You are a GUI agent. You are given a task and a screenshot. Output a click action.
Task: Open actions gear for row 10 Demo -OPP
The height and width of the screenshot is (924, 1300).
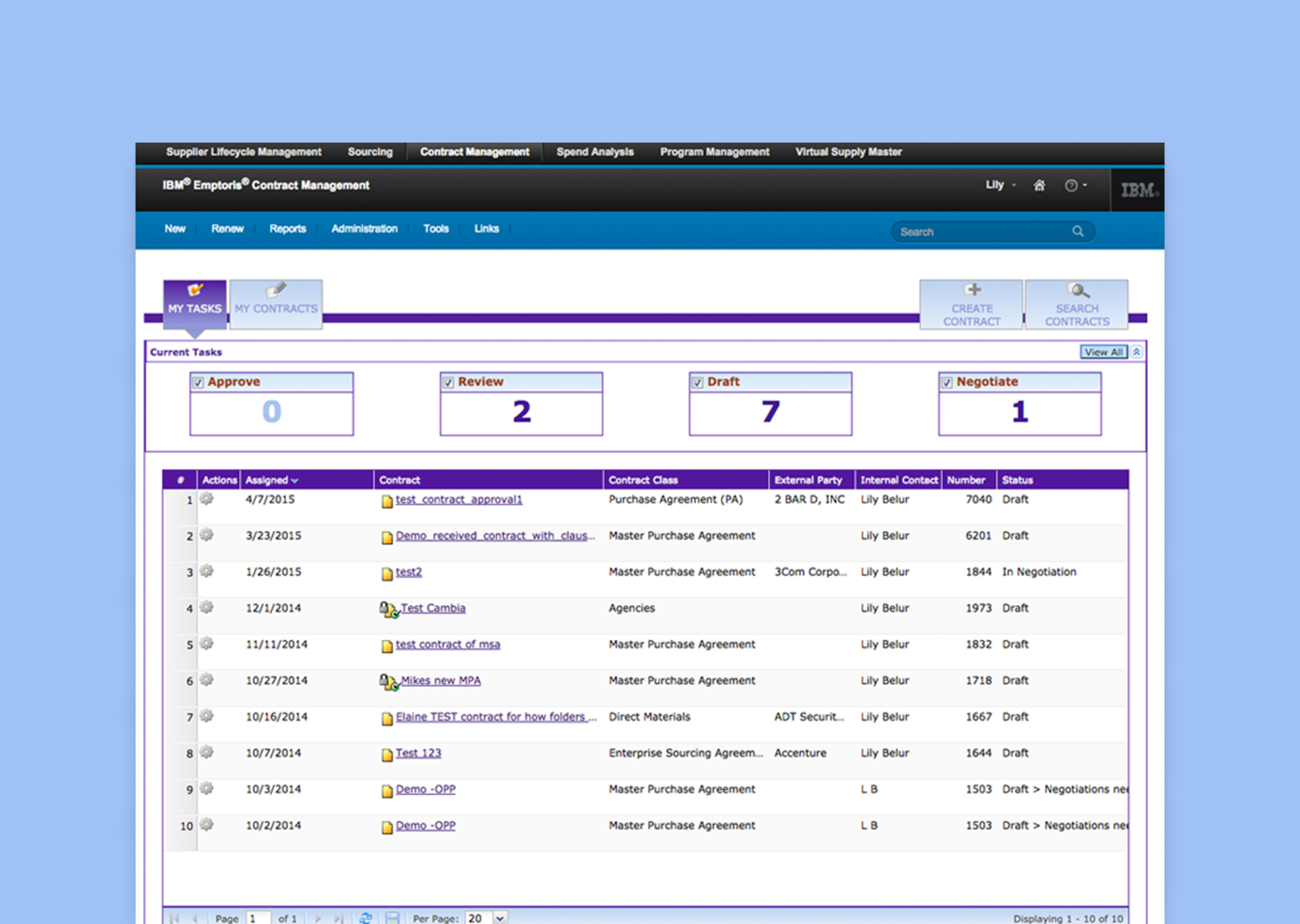click(x=207, y=824)
